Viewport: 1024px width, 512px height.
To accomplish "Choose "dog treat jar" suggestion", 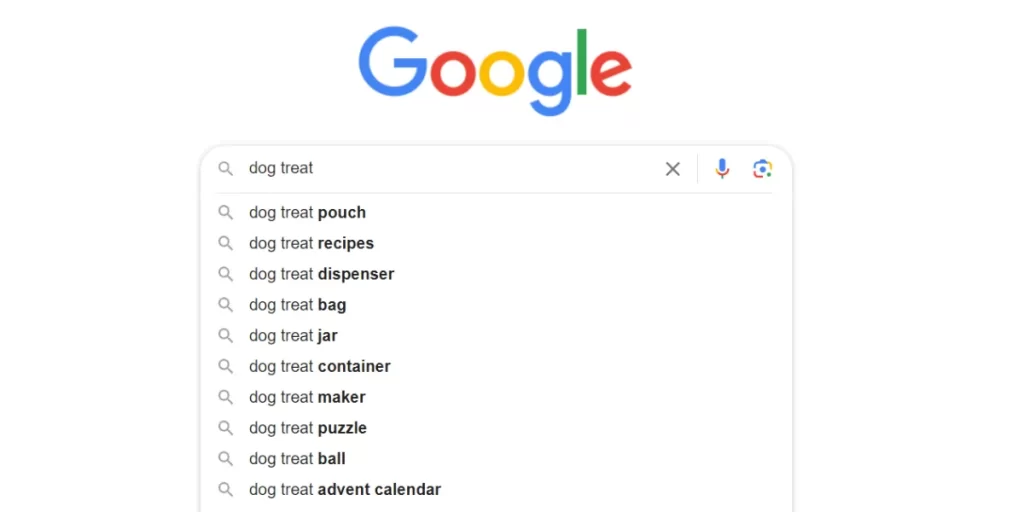I will point(293,336).
